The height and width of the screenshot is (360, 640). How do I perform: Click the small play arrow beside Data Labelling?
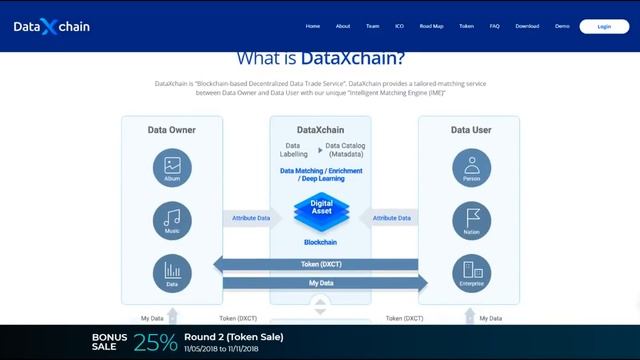click(320, 150)
